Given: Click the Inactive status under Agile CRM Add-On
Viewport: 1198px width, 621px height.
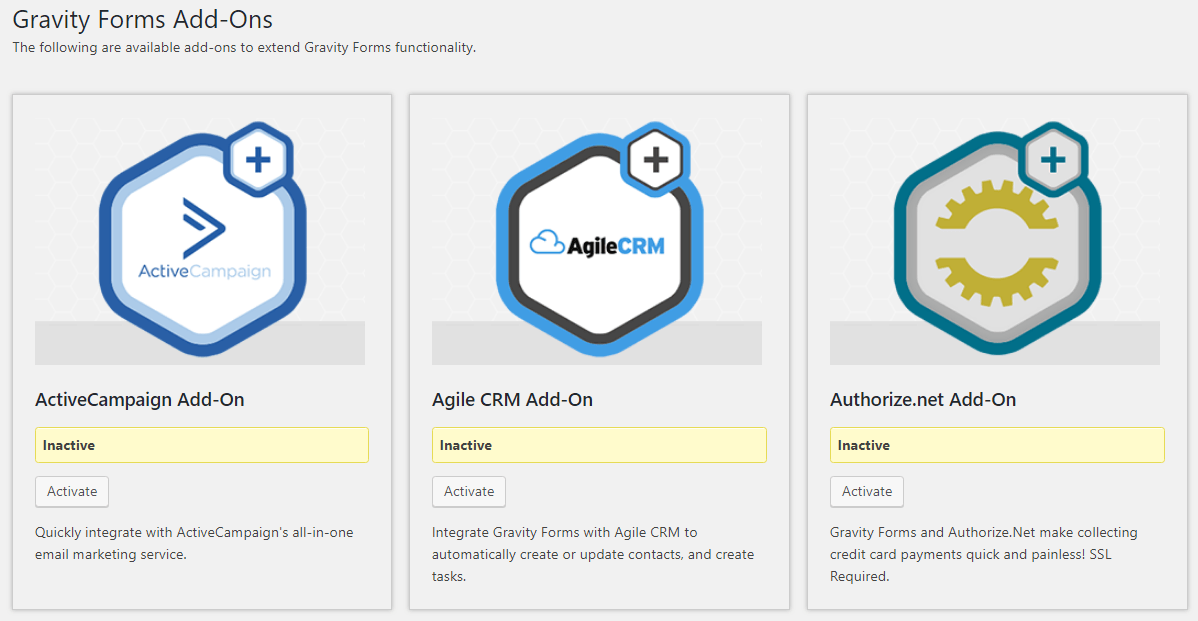Looking at the screenshot, I should pos(599,445).
